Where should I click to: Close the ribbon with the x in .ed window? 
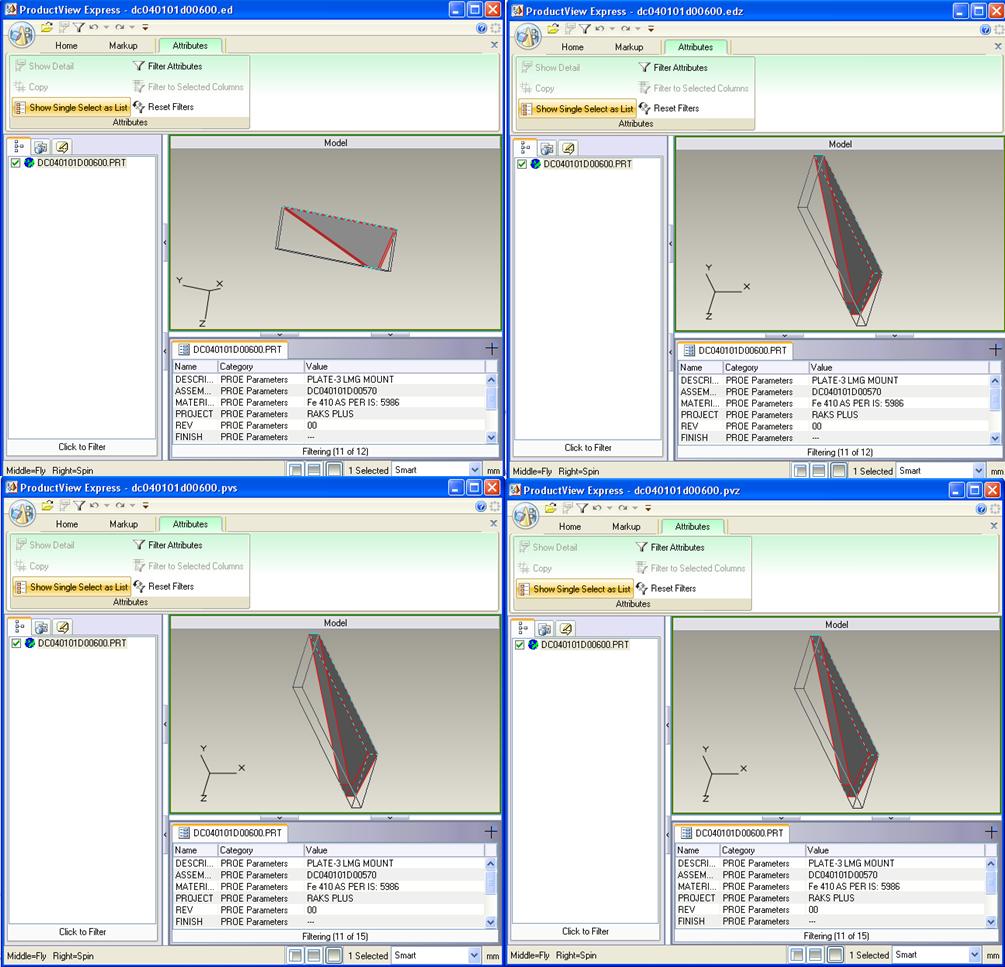tap(494, 45)
